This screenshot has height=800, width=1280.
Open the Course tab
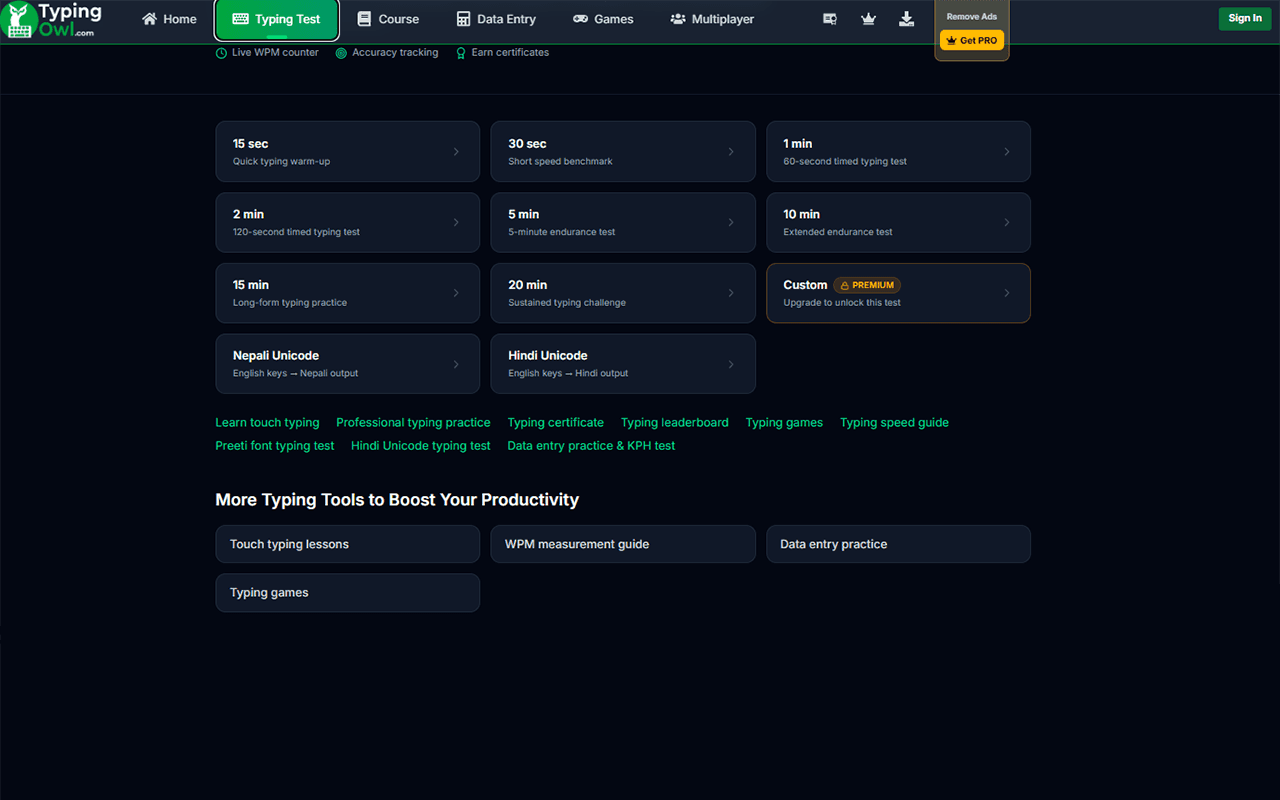pyautogui.click(x=388, y=19)
